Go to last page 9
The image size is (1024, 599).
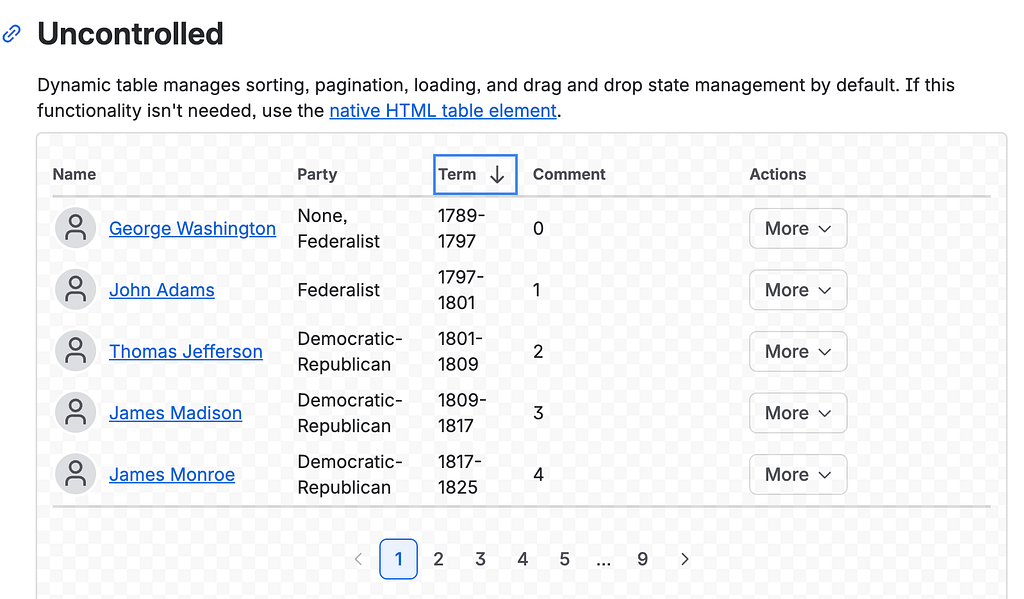(x=643, y=559)
